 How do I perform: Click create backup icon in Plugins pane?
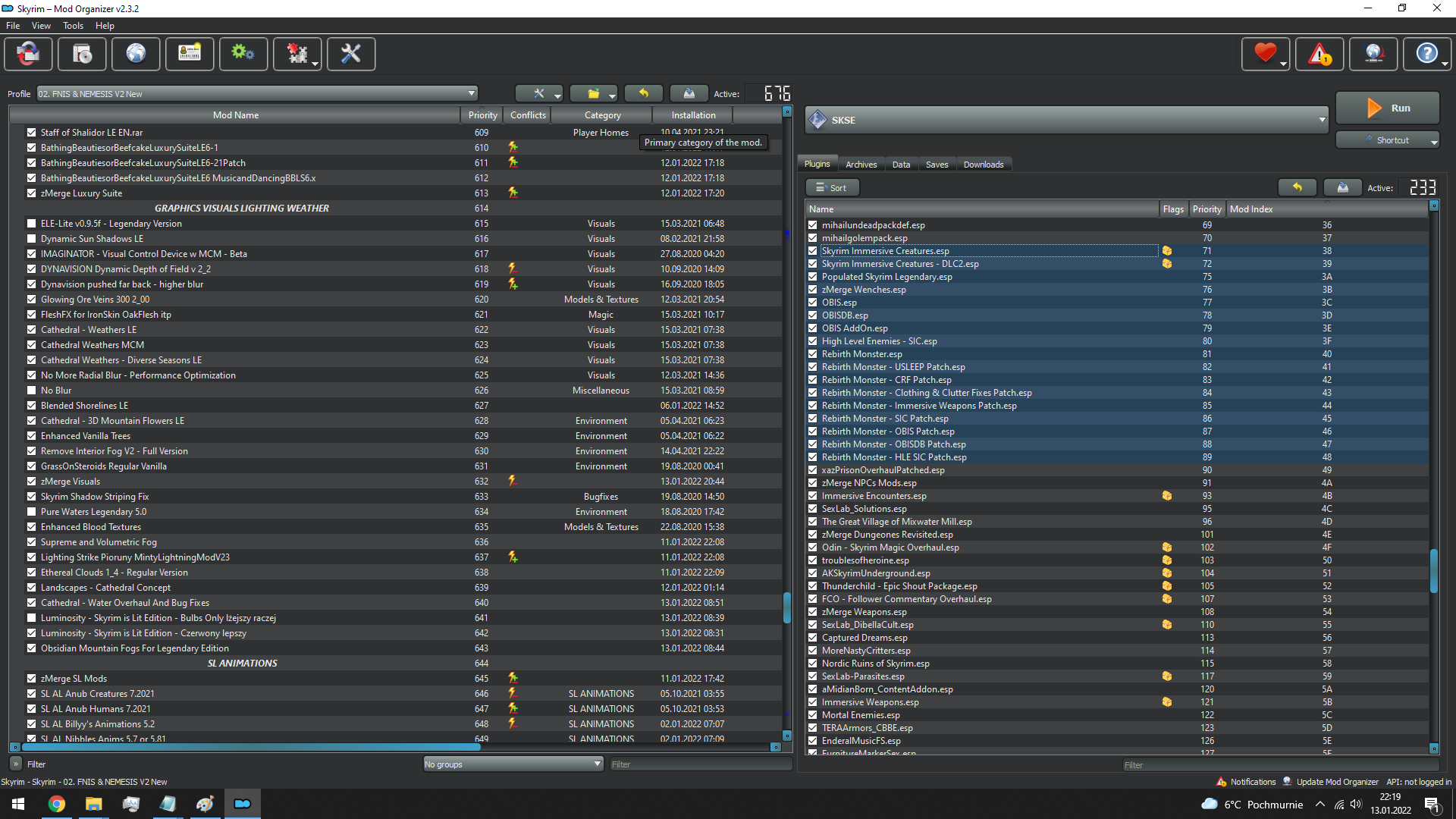pos(1343,187)
